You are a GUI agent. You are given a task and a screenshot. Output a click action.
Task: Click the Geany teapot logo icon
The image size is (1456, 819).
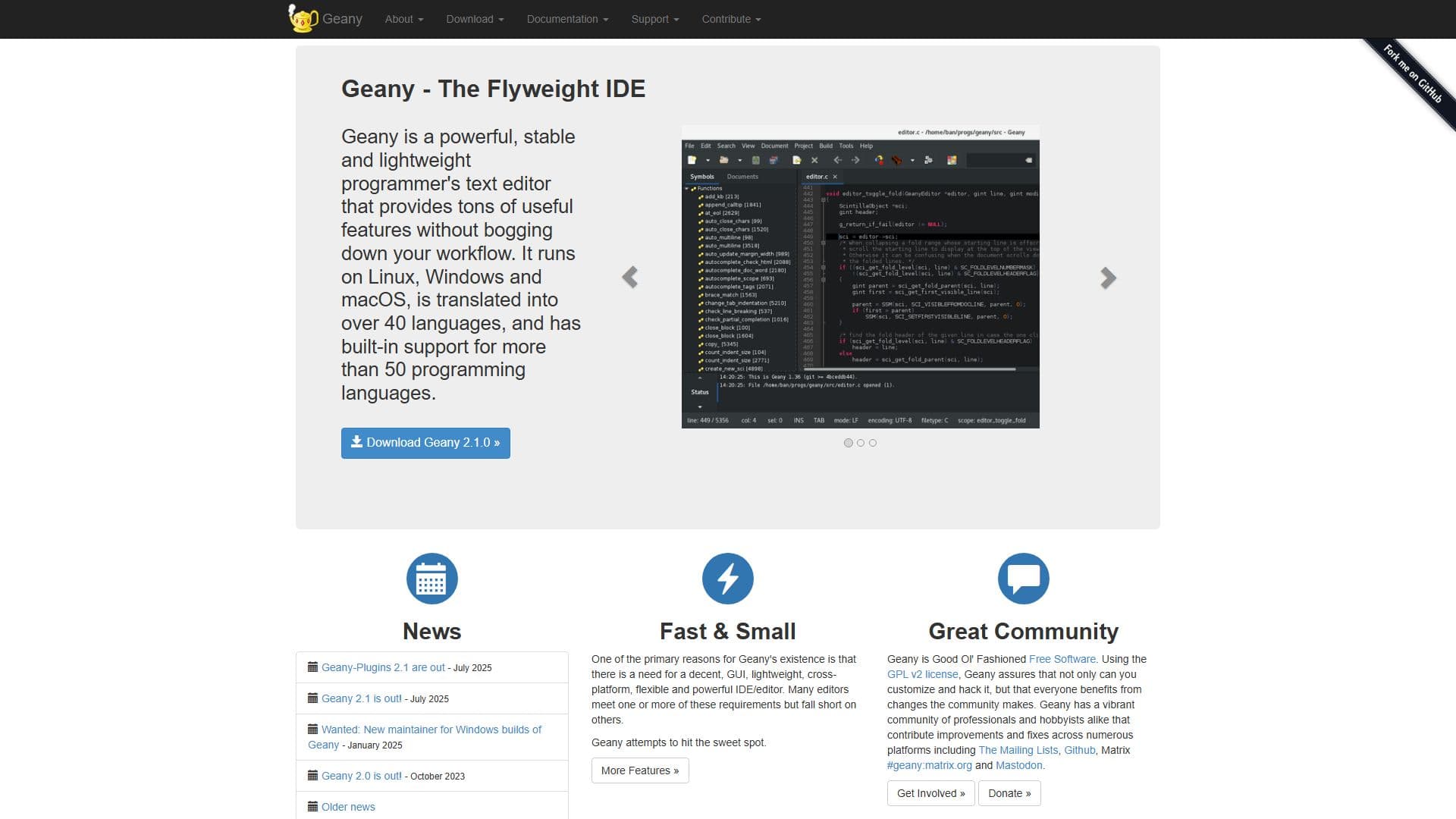point(303,18)
